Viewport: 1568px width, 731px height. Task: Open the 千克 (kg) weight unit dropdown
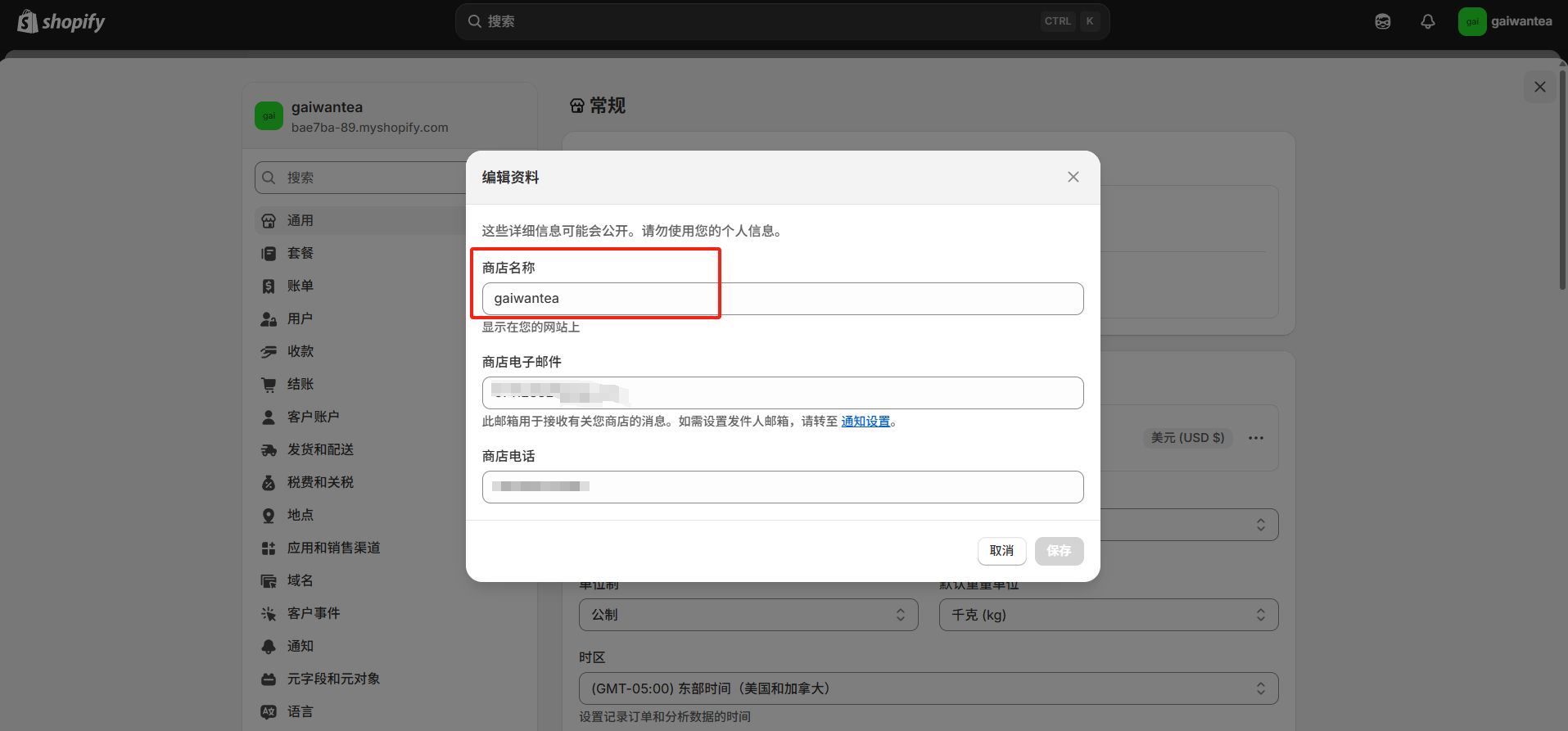click(x=1109, y=615)
